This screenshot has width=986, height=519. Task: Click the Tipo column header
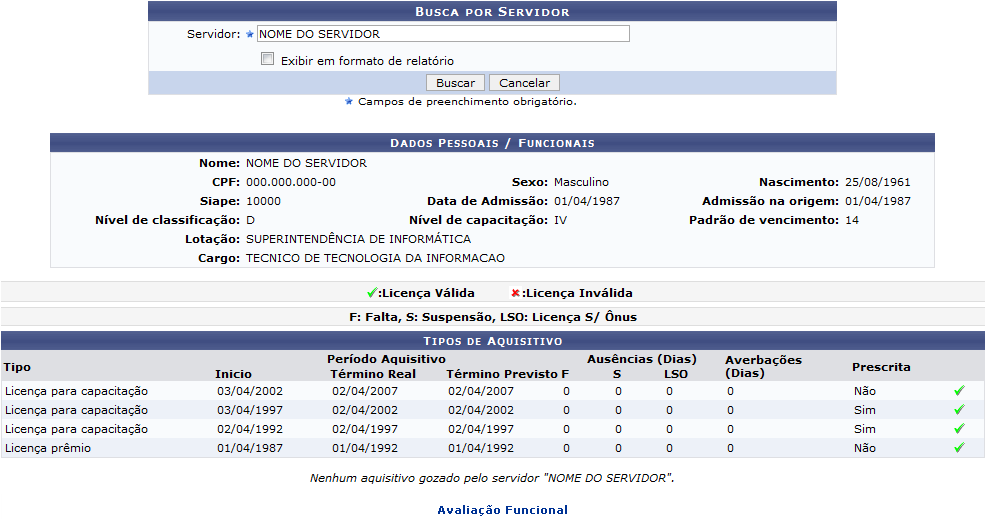click(17, 367)
